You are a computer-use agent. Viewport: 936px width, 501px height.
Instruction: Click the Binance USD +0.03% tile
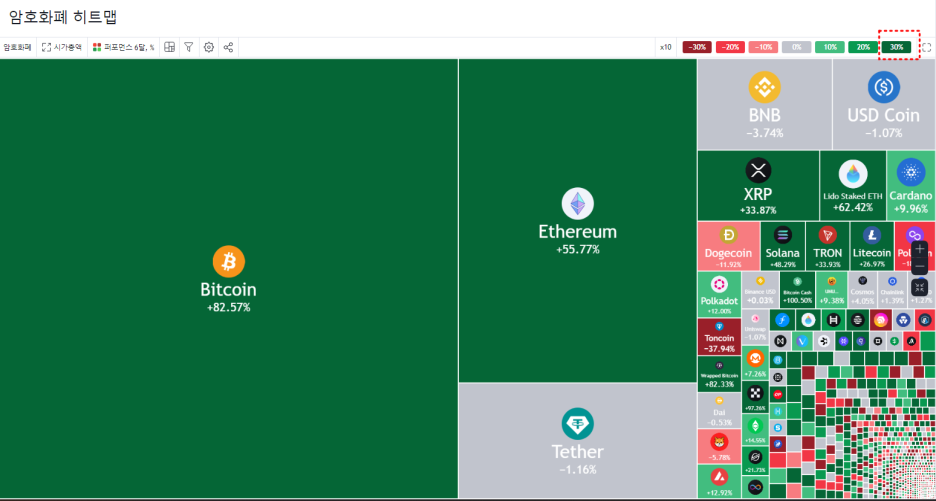tap(760, 290)
